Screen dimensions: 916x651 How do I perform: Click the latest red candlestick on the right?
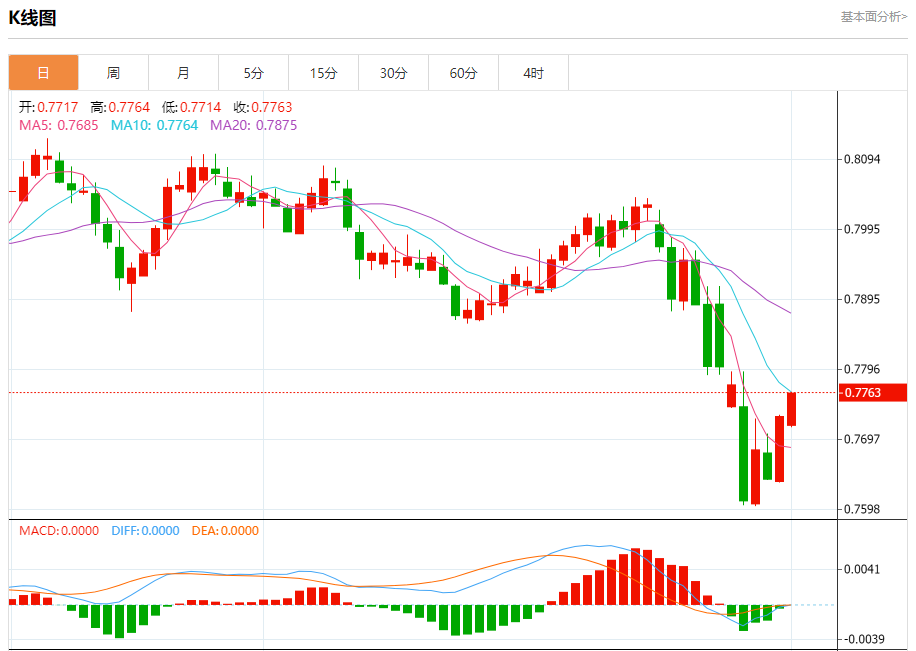(x=791, y=409)
